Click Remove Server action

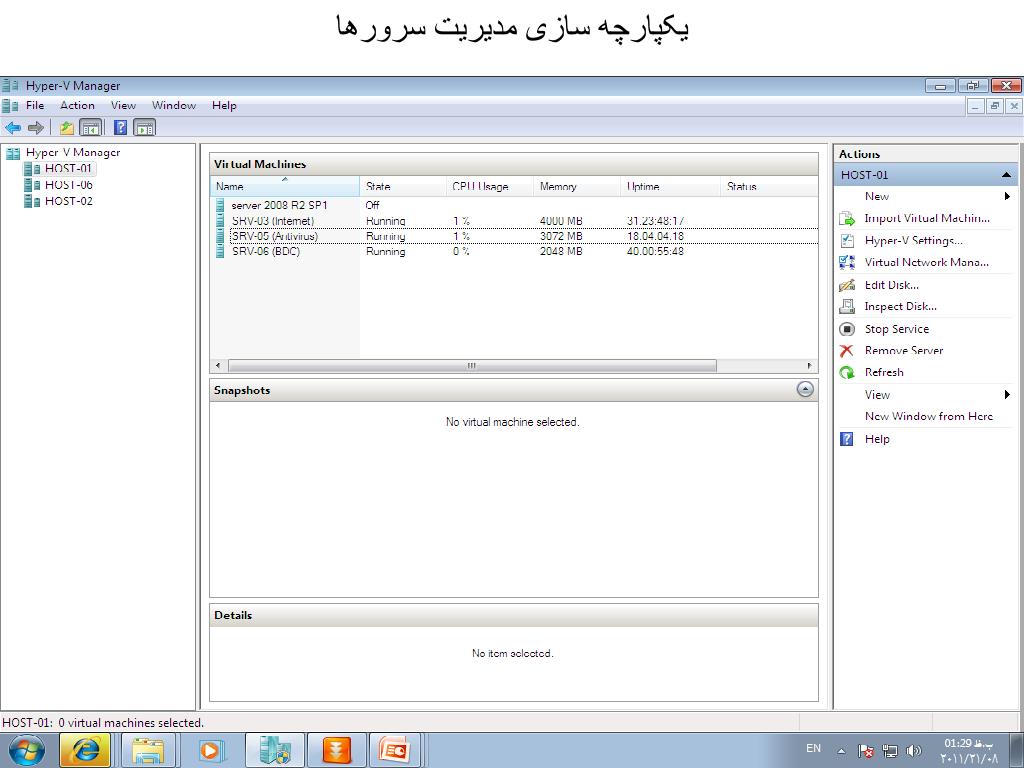pos(904,351)
